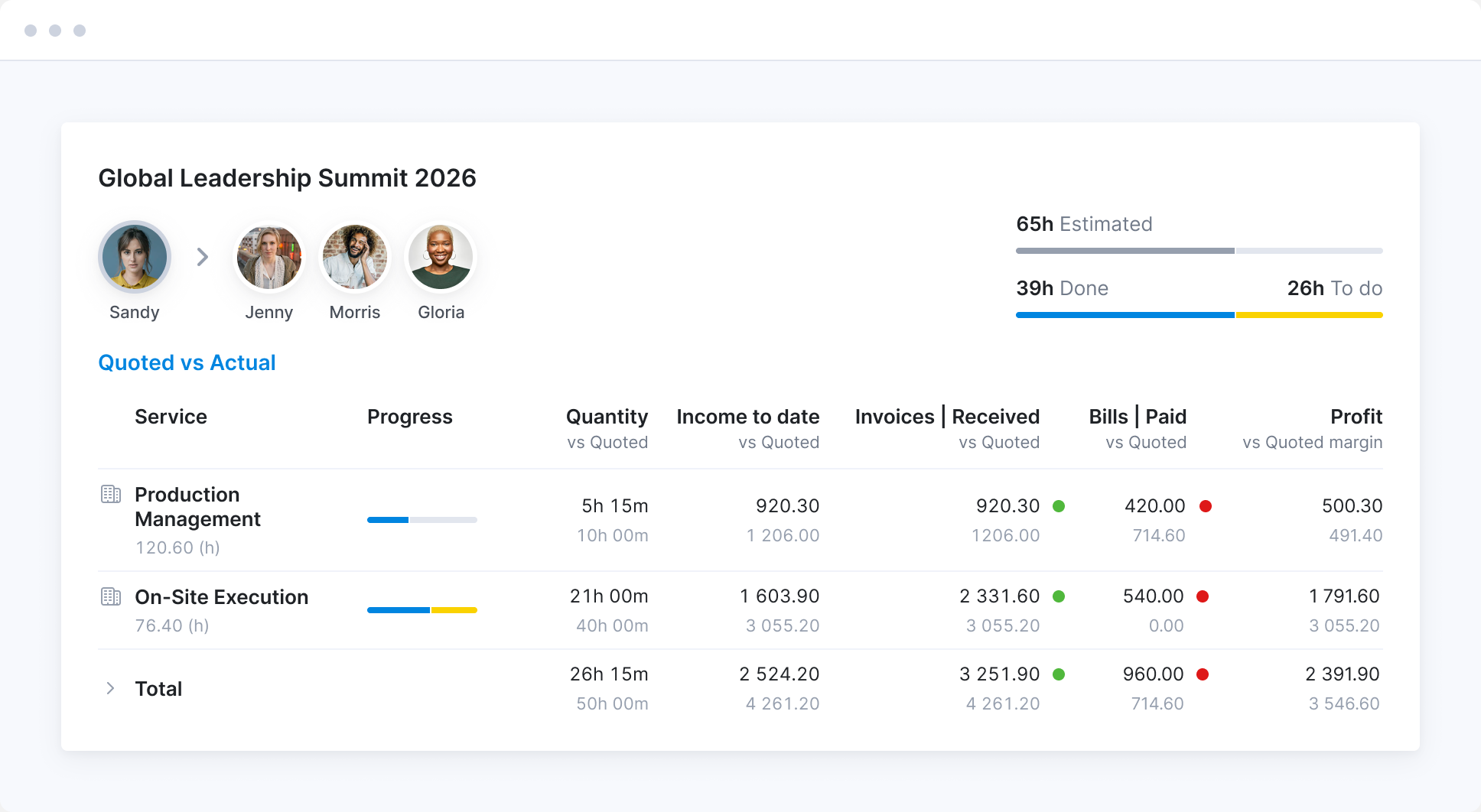The width and height of the screenshot is (1481, 812).
Task: Click the green status dot beside 2 331.60
Action: [1059, 596]
